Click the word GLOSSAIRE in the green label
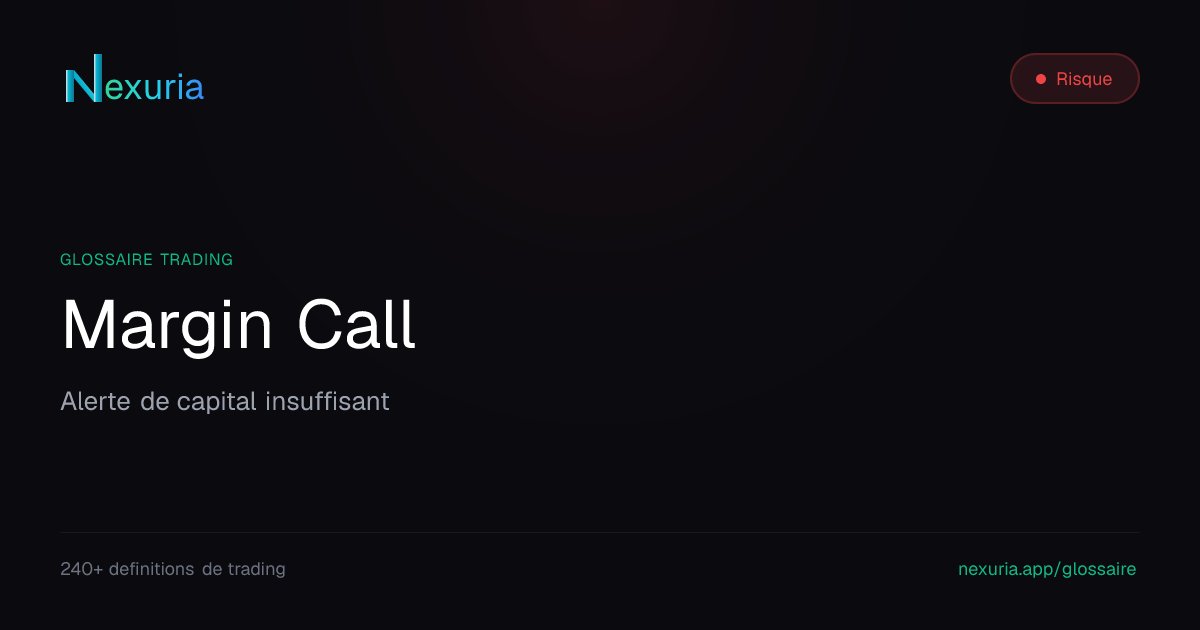Image resolution: width=1200 pixels, height=630 pixels. (106, 260)
